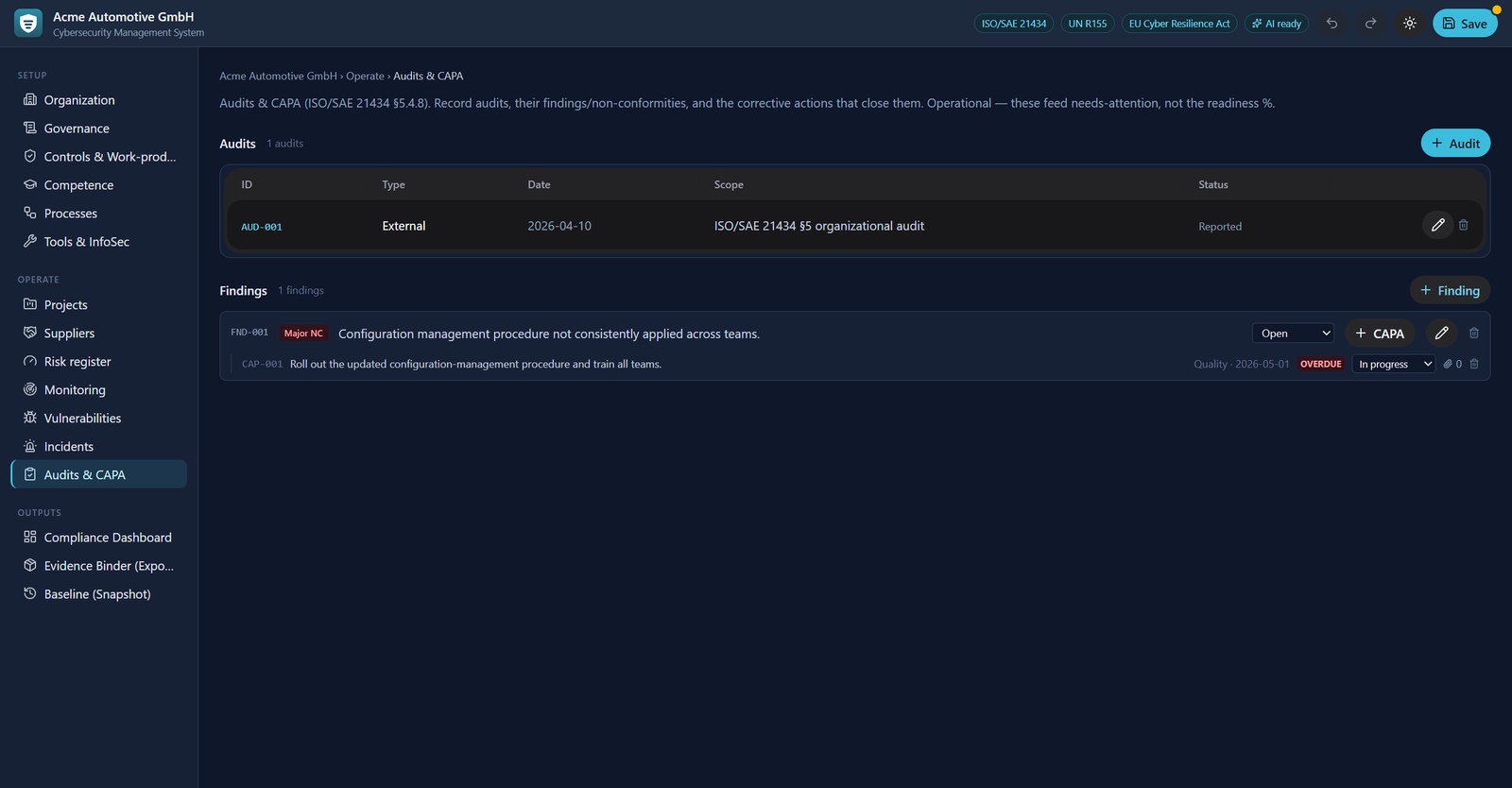Edit finding FND-001 with pencil icon
This screenshot has height=788, width=1512.
[x=1441, y=333]
